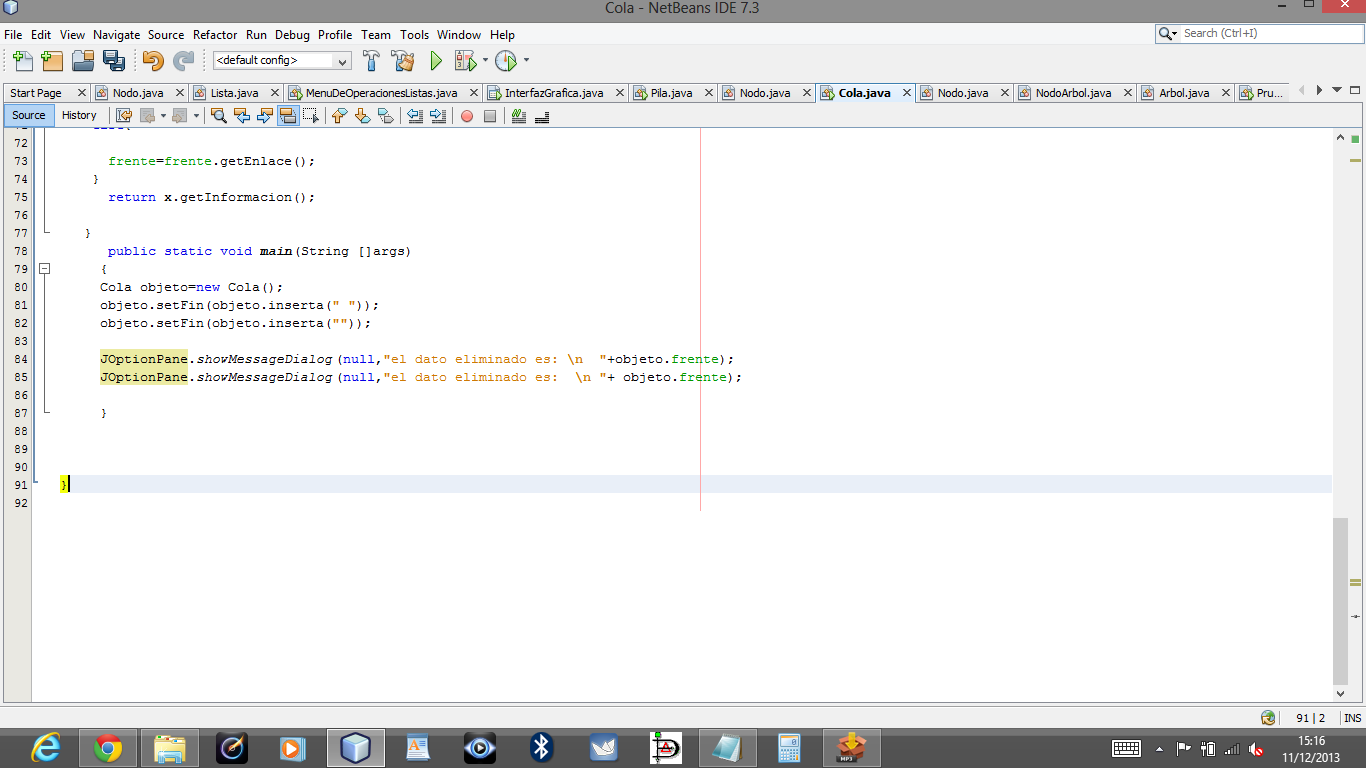Shift Line Right icon
This screenshot has width=1366, height=768.
point(438,116)
